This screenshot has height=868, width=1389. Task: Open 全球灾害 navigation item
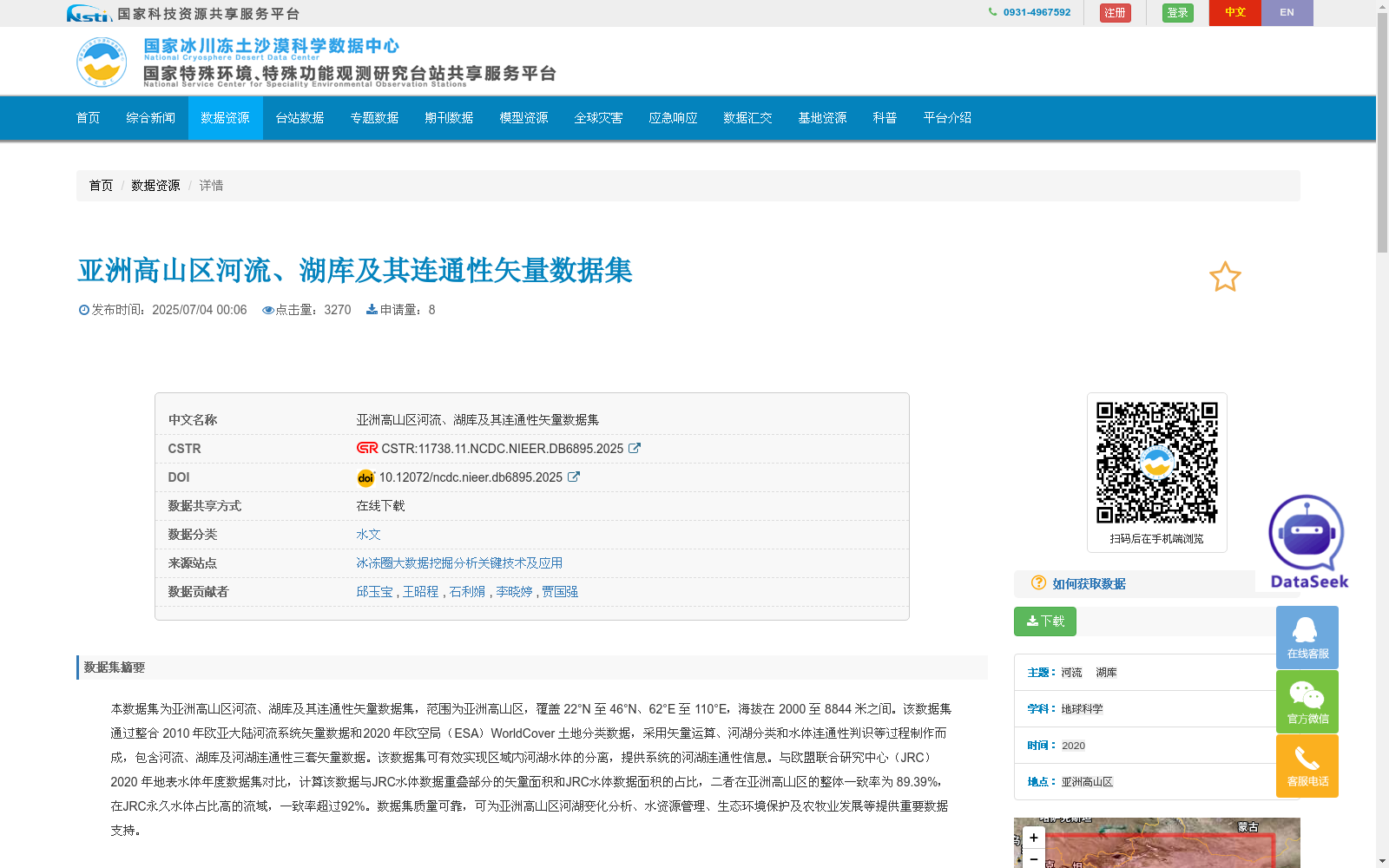[x=598, y=118]
